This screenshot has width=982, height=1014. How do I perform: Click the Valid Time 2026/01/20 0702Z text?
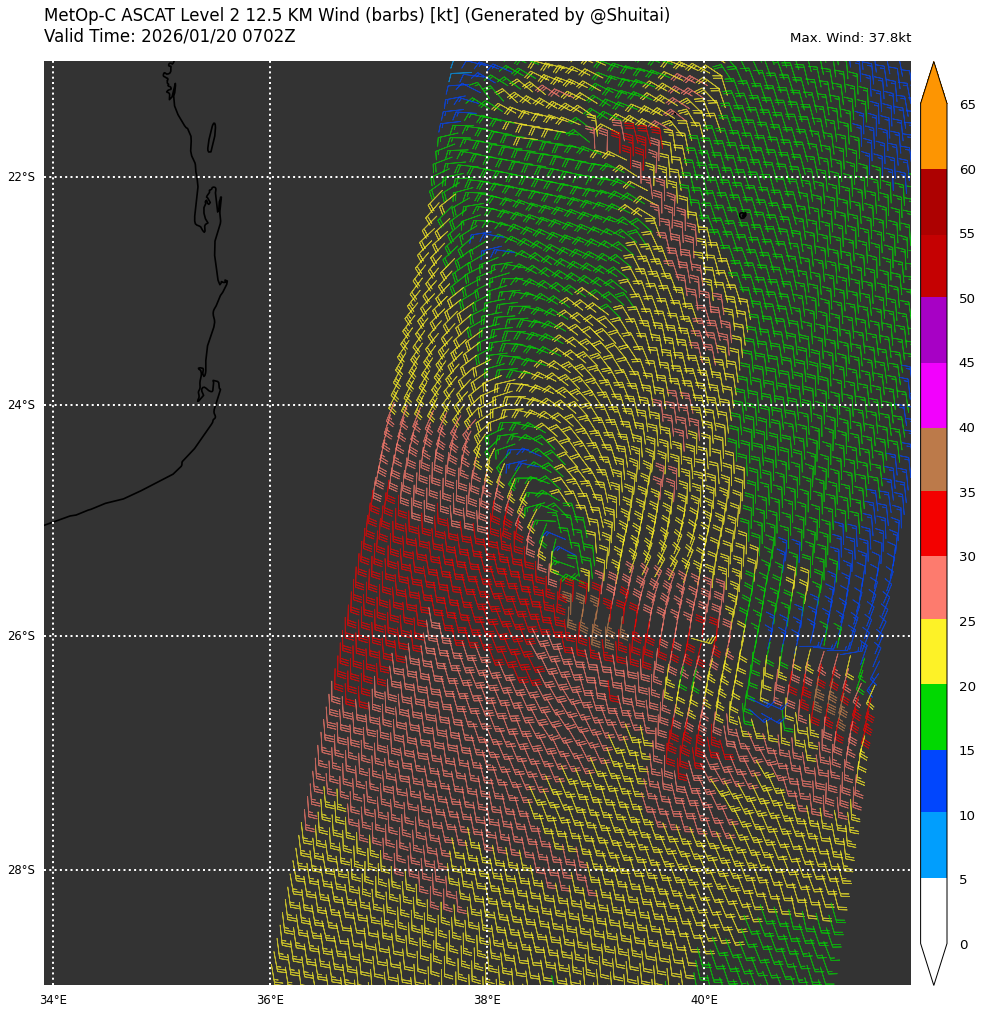(x=169, y=36)
